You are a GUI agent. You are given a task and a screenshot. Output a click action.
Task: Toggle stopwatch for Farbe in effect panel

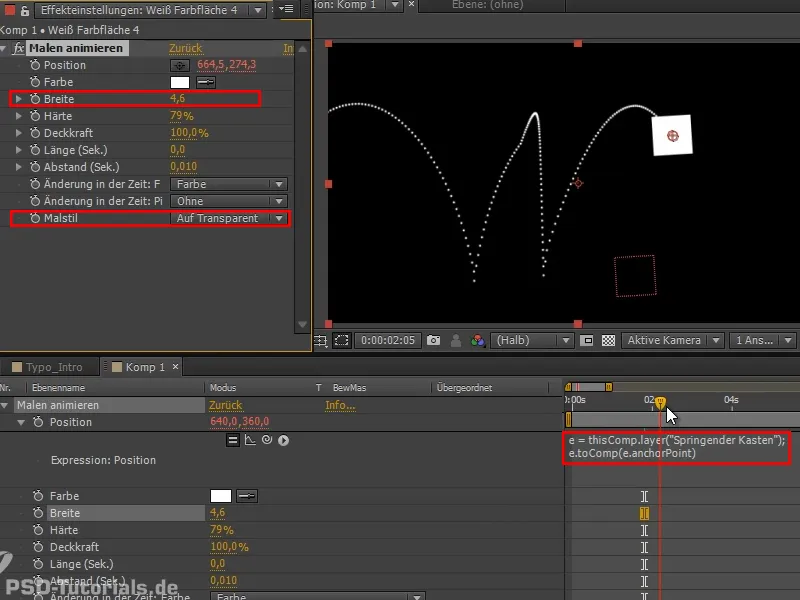[x=35, y=82]
